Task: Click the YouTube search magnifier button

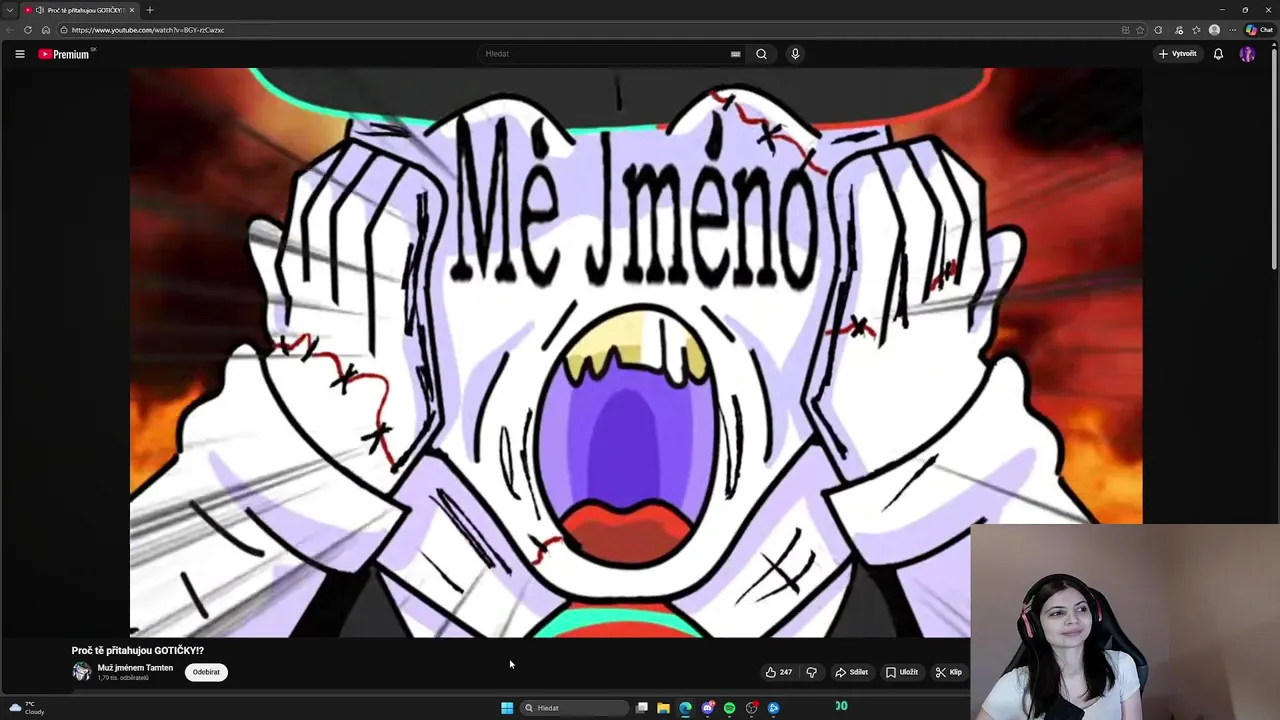Action: pyautogui.click(x=761, y=54)
